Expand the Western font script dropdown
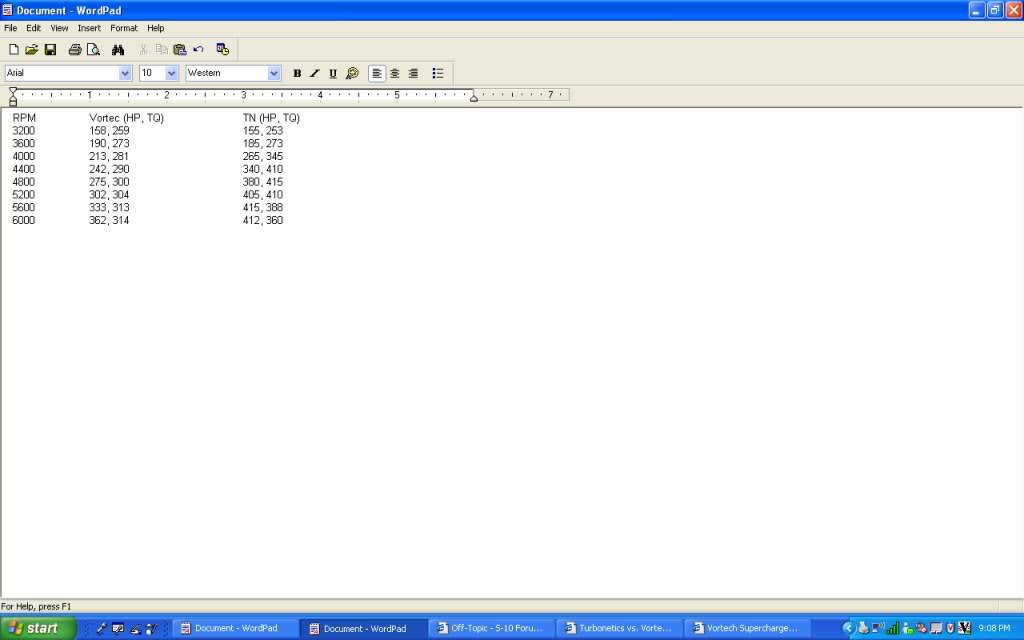The image size is (1024, 640). 274,73
